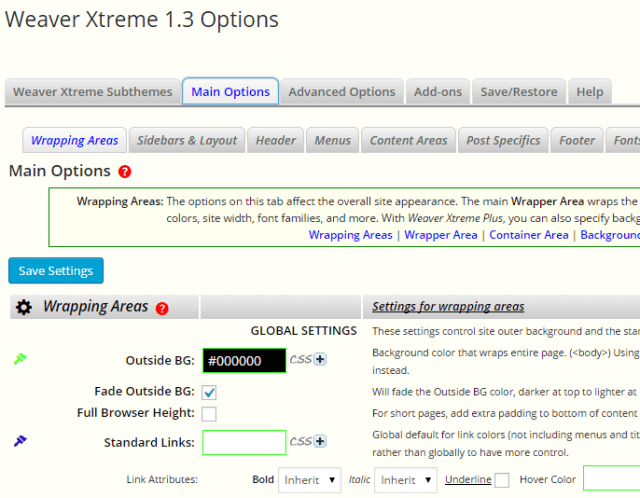640x498 pixels.
Task: Click the Outside BG #000000 color field
Action: [x=243, y=361]
